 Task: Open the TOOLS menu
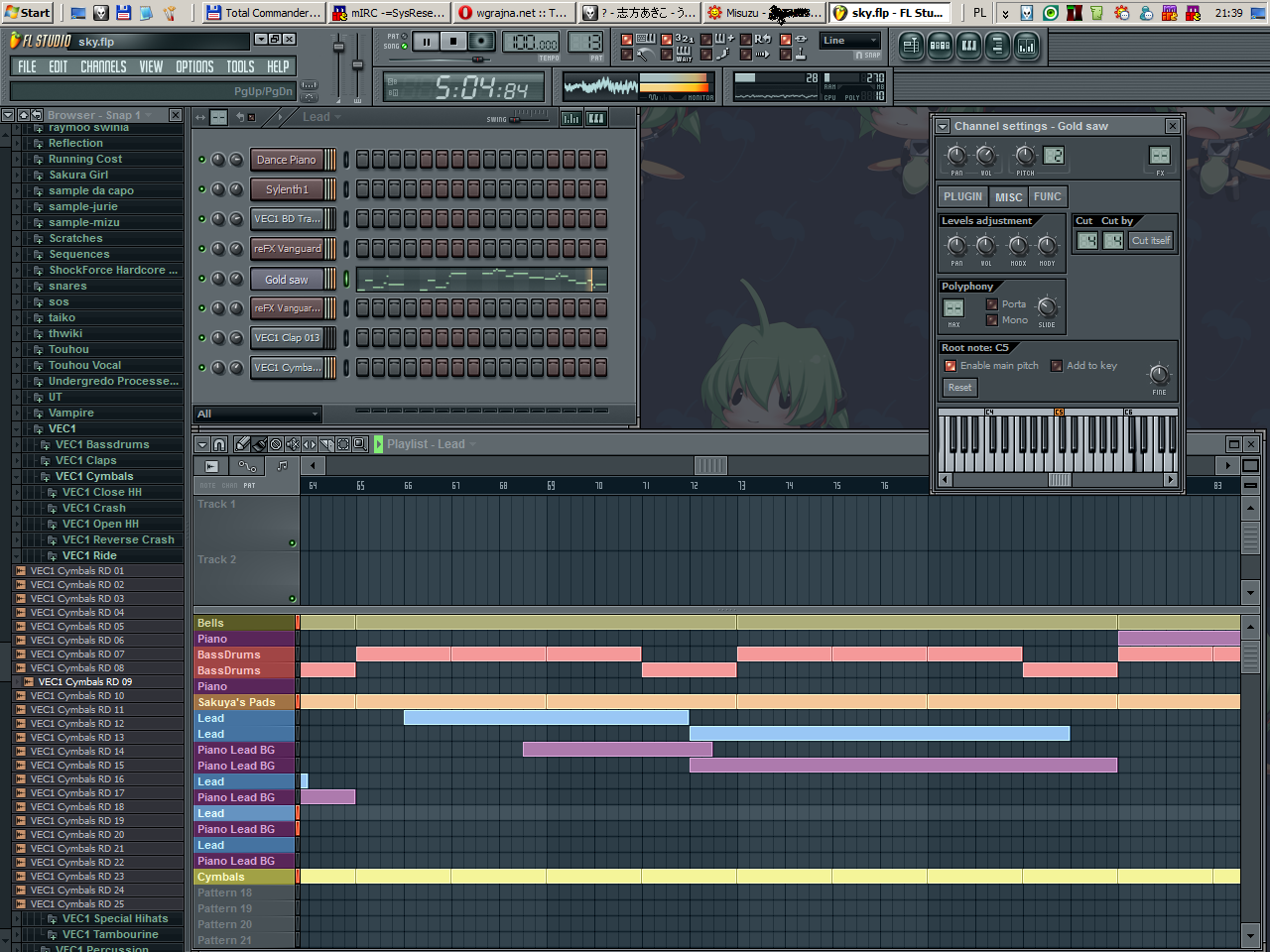(240, 66)
